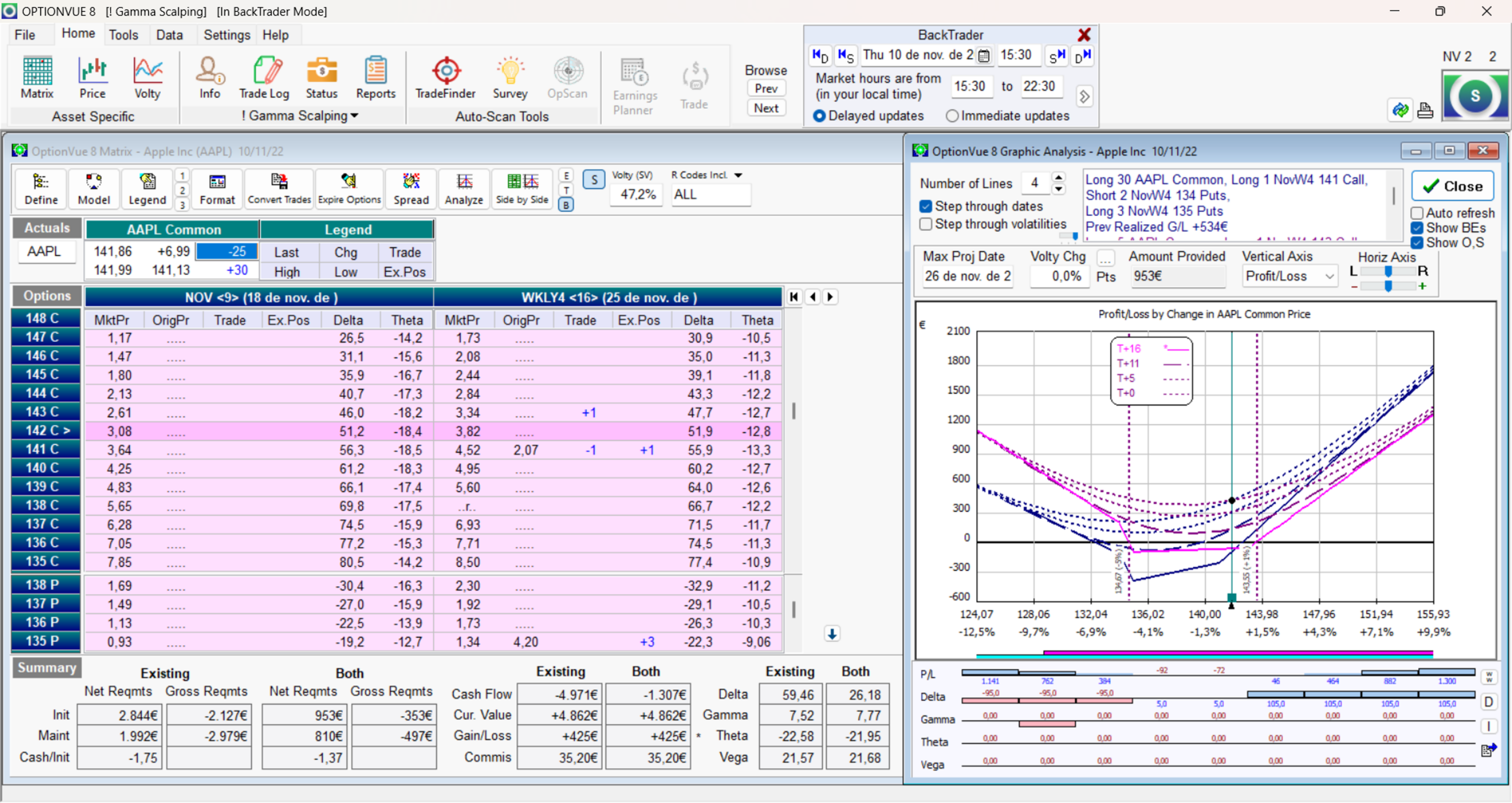
Task: Toggle Step through dates checkbox
Action: click(926, 206)
